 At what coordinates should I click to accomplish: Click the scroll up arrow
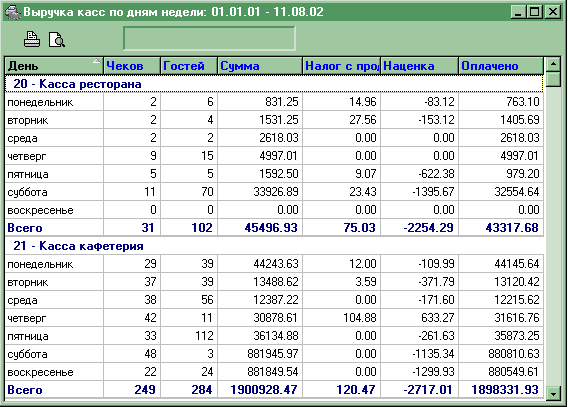coord(553,64)
